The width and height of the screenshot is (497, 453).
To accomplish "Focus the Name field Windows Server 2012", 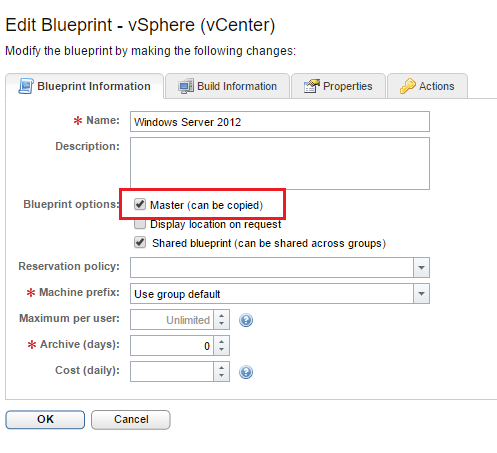I will pos(280,122).
